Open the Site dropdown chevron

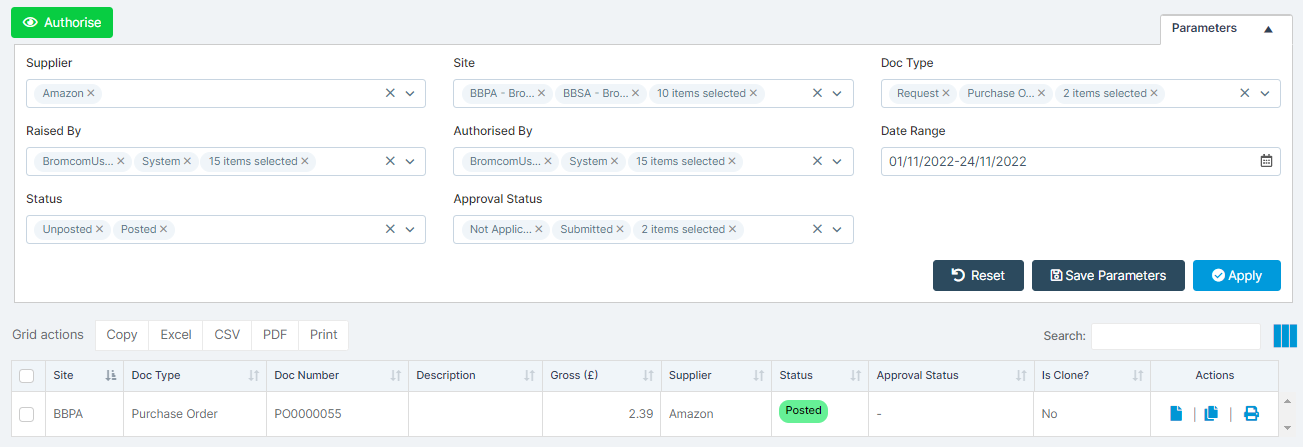[837, 93]
